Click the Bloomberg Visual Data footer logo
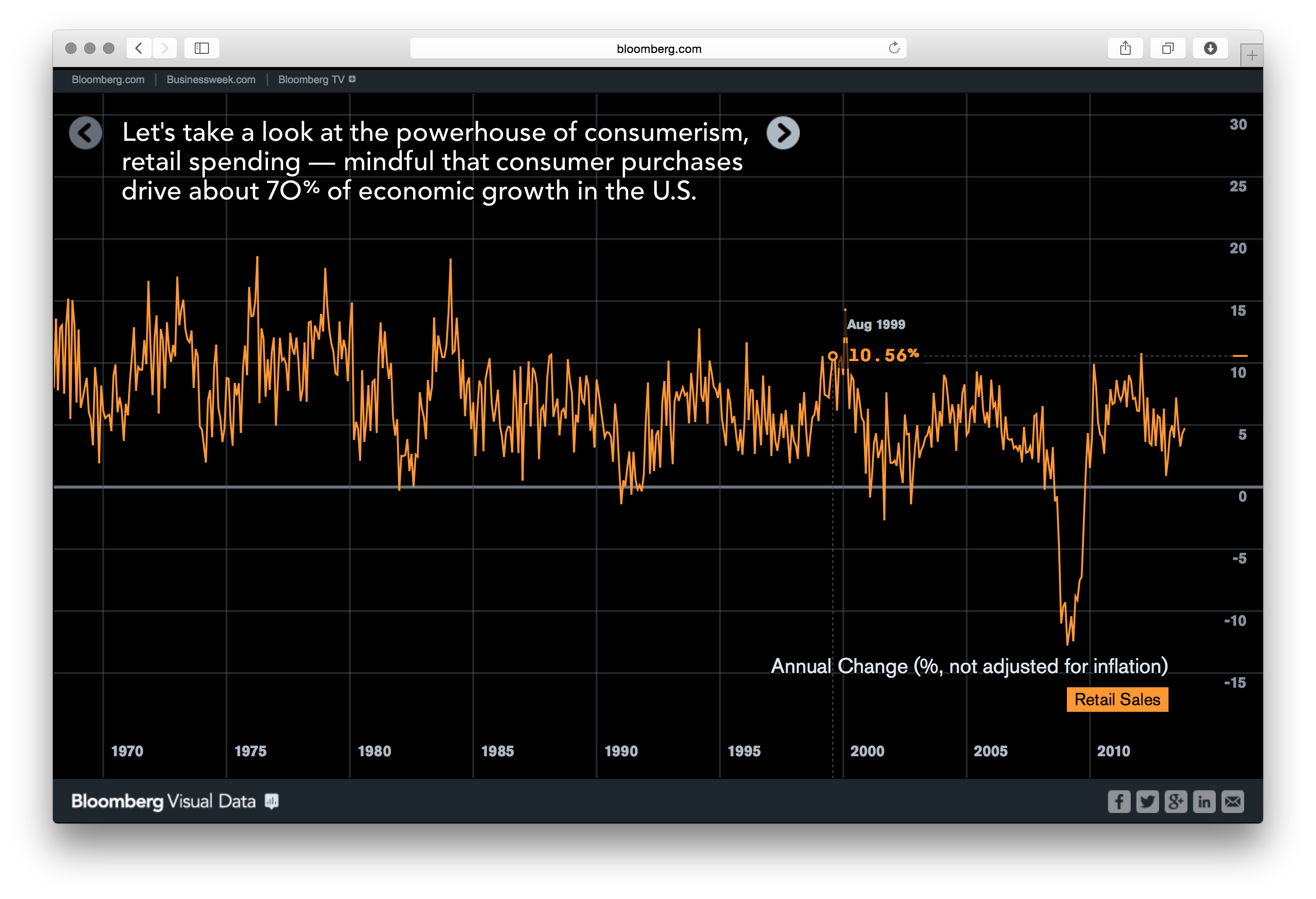The width and height of the screenshot is (1316, 899). click(163, 801)
